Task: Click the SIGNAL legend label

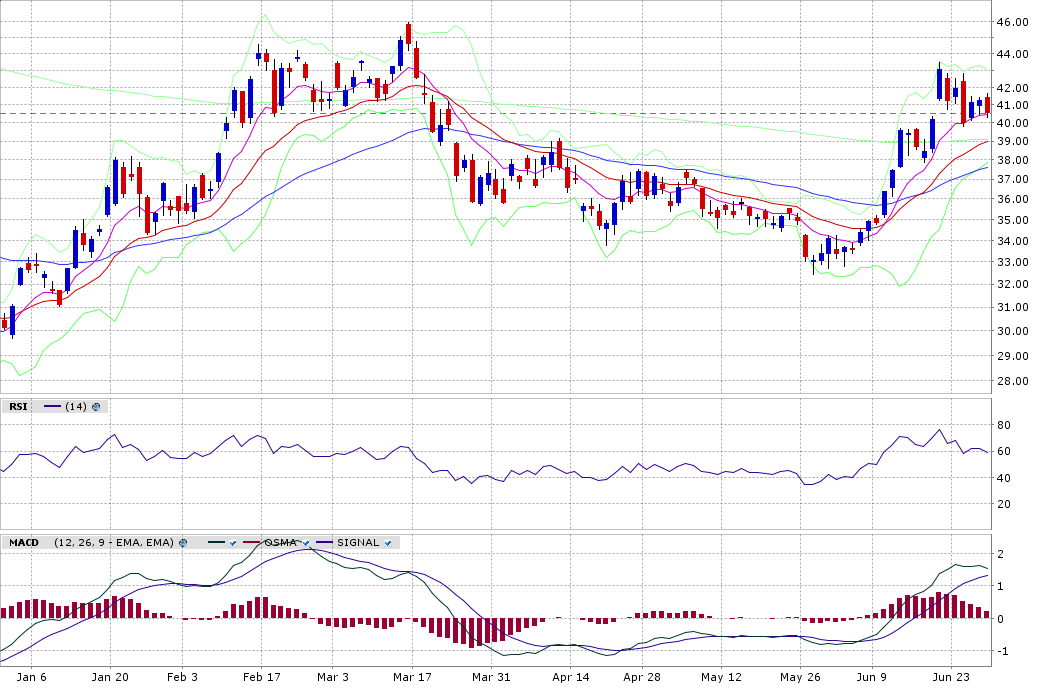Action: pos(357,543)
